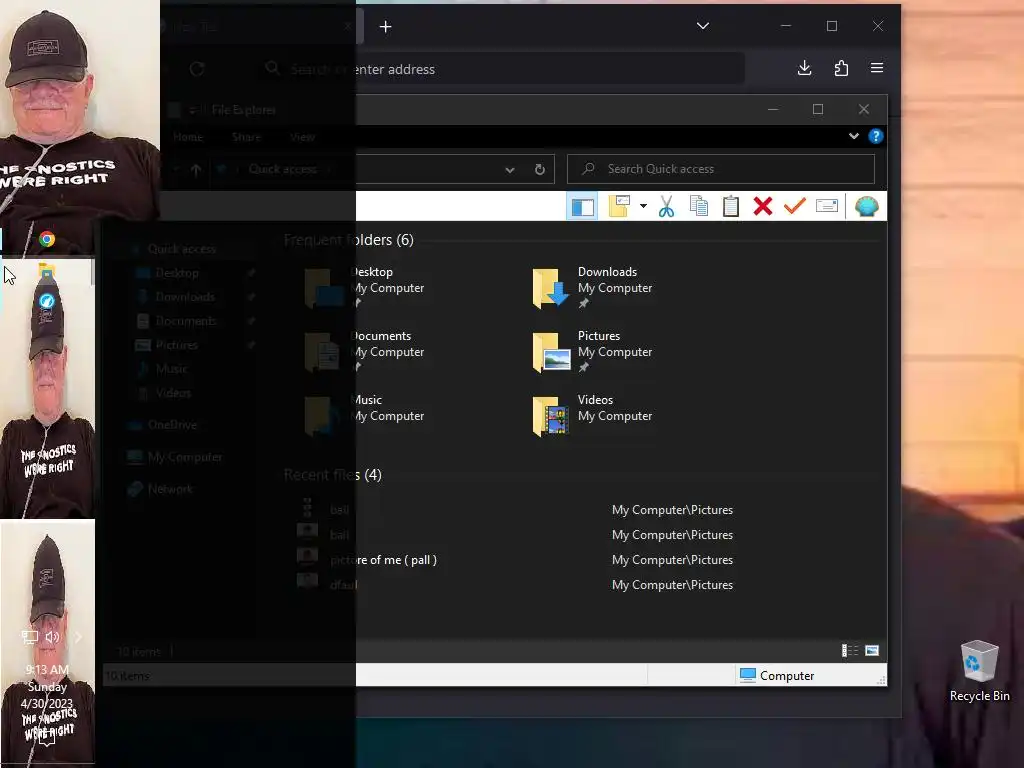Select Quick access in the navigation tree
1024x768 pixels.
point(182,249)
